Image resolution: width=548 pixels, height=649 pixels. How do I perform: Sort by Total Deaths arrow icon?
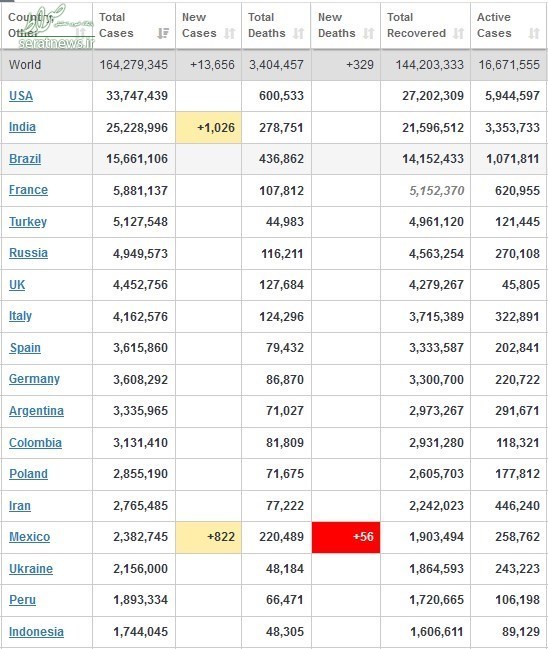(x=298, y=33)
